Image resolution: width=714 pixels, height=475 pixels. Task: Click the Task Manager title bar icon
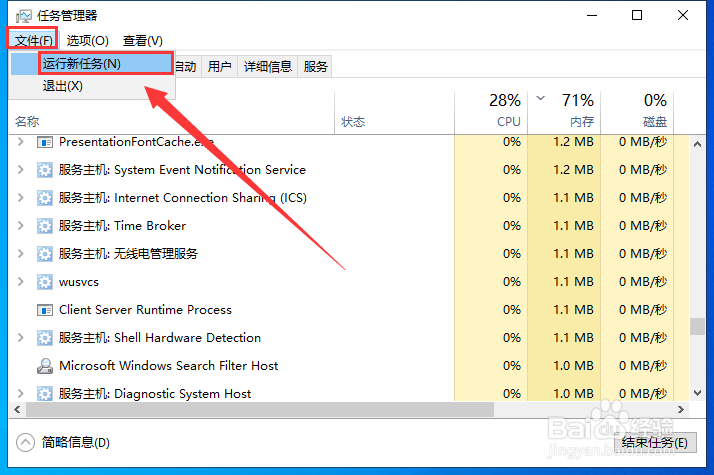[24, 16]
